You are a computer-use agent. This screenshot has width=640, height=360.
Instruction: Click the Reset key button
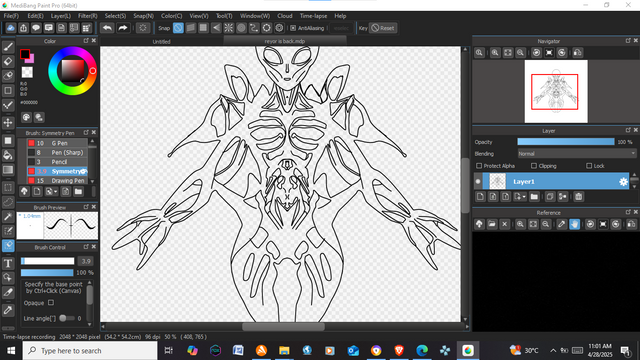click(x=383, y=28)
